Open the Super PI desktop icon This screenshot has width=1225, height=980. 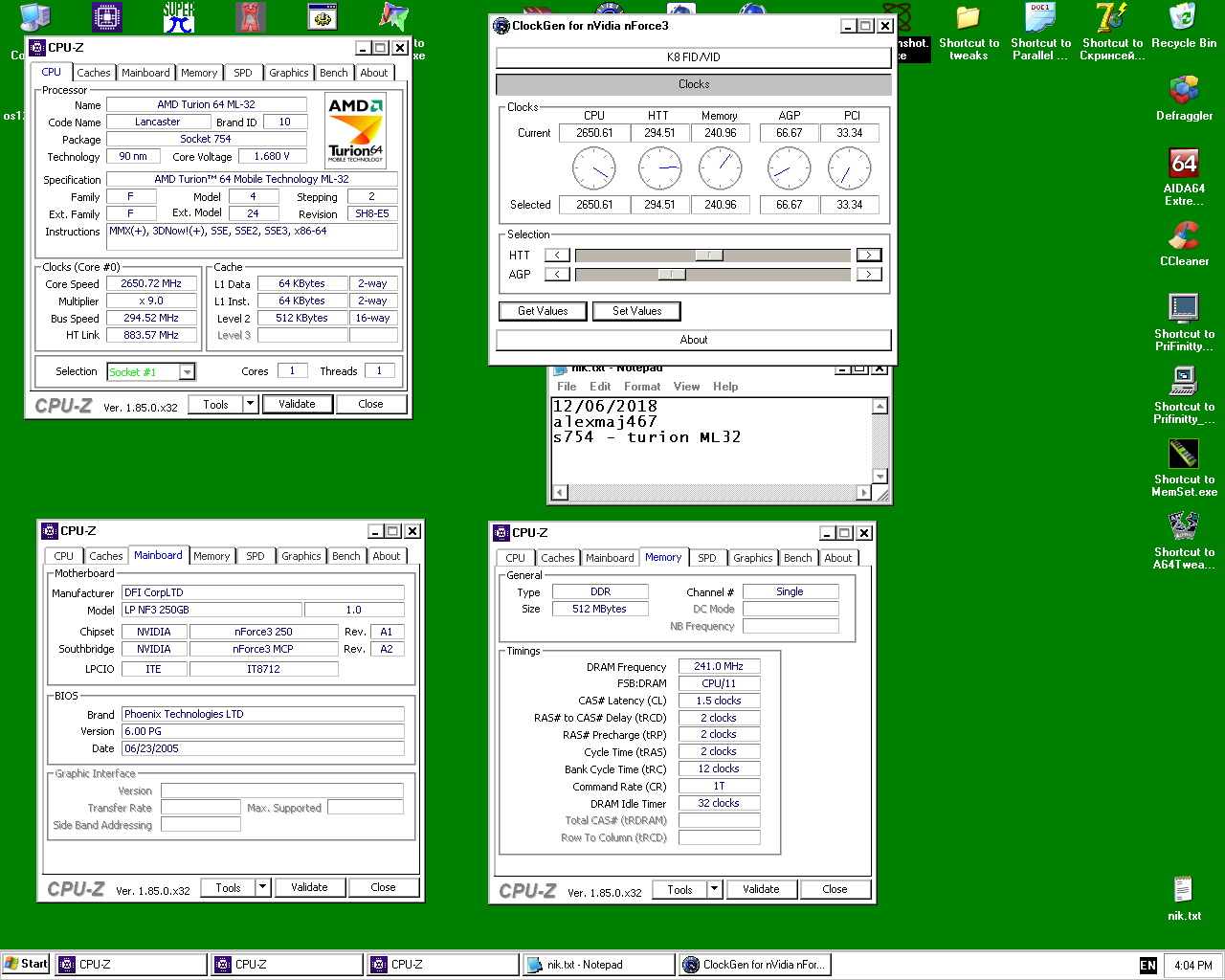pos(179,17)
